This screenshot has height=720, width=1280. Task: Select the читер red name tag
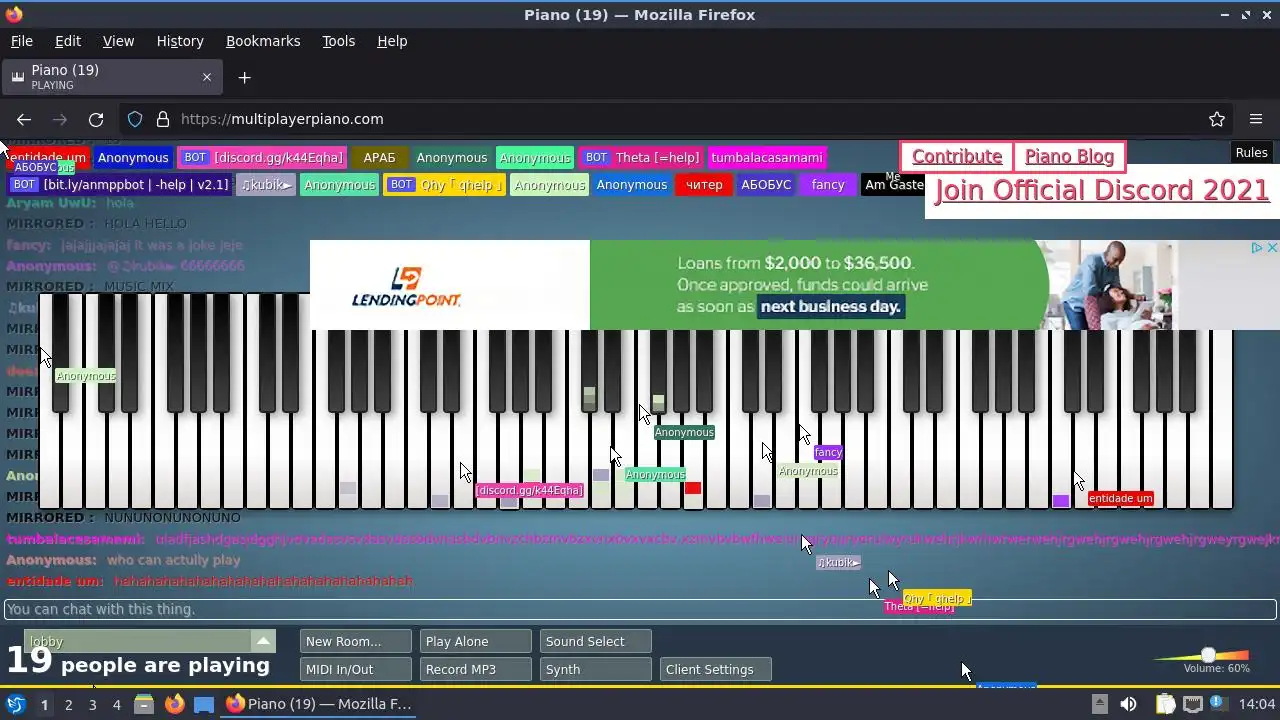click(x=704, y=185)
